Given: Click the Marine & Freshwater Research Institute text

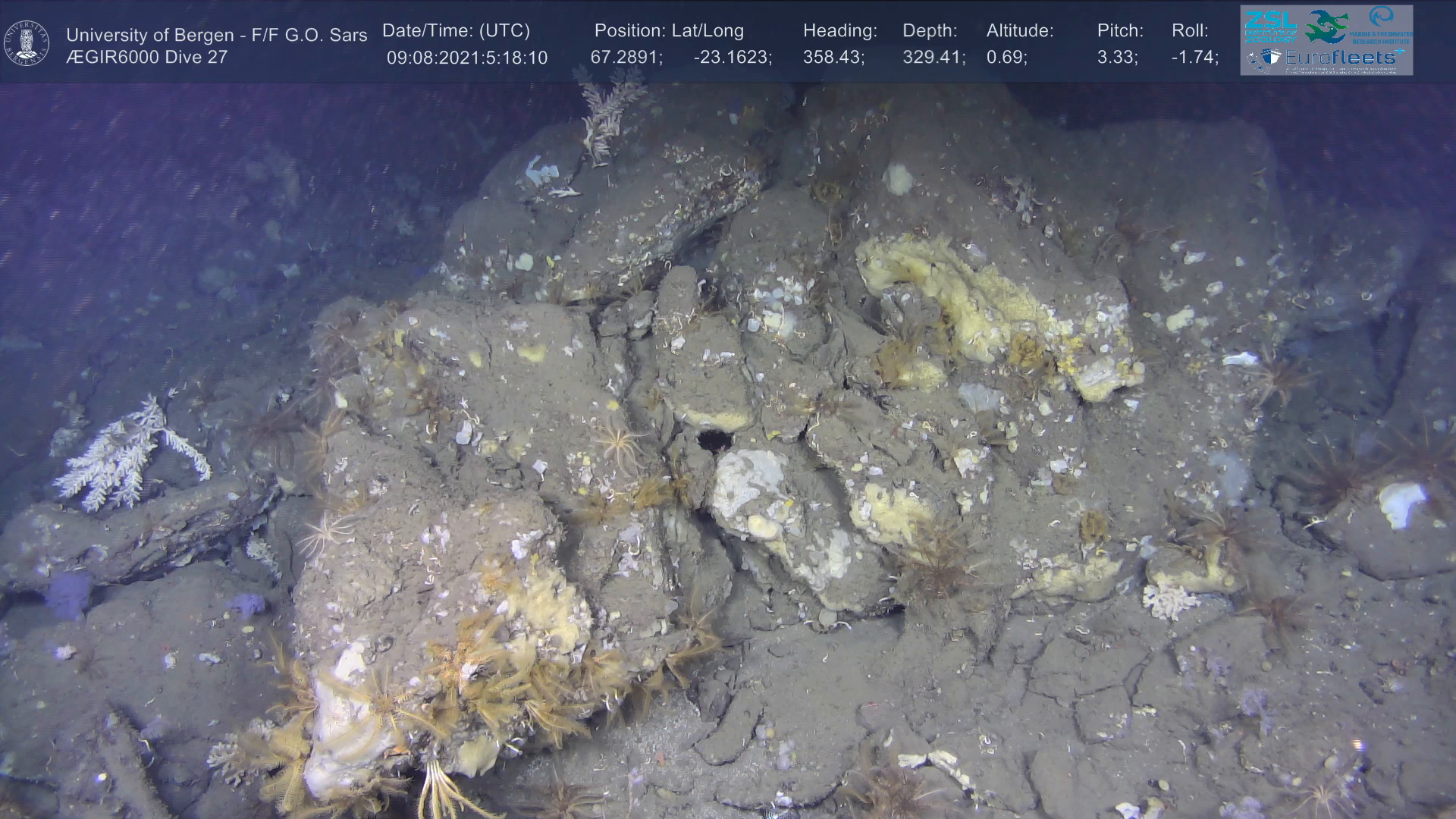Looking at the screenshot, I should click(1381, 36).
